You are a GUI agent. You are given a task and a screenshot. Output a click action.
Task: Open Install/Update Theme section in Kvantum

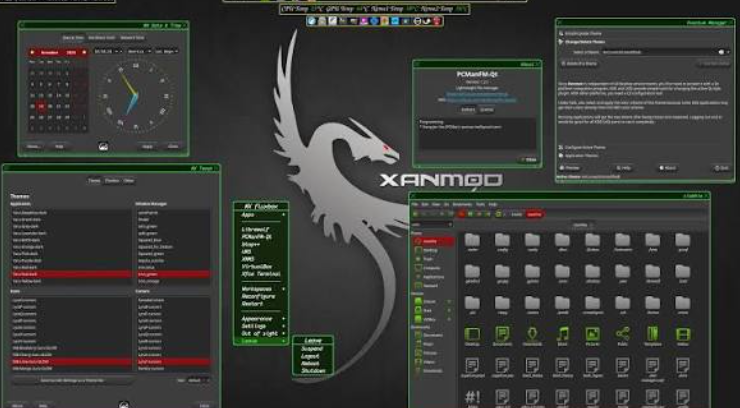580,33
